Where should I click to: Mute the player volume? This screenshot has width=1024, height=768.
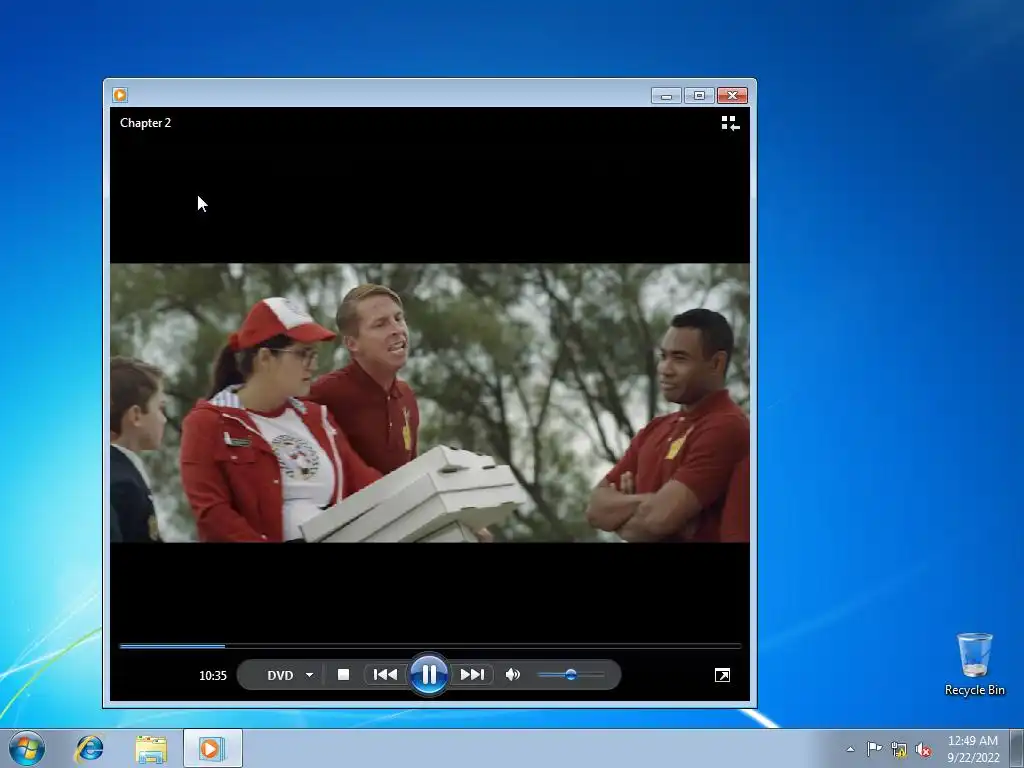tap(513, 675)
